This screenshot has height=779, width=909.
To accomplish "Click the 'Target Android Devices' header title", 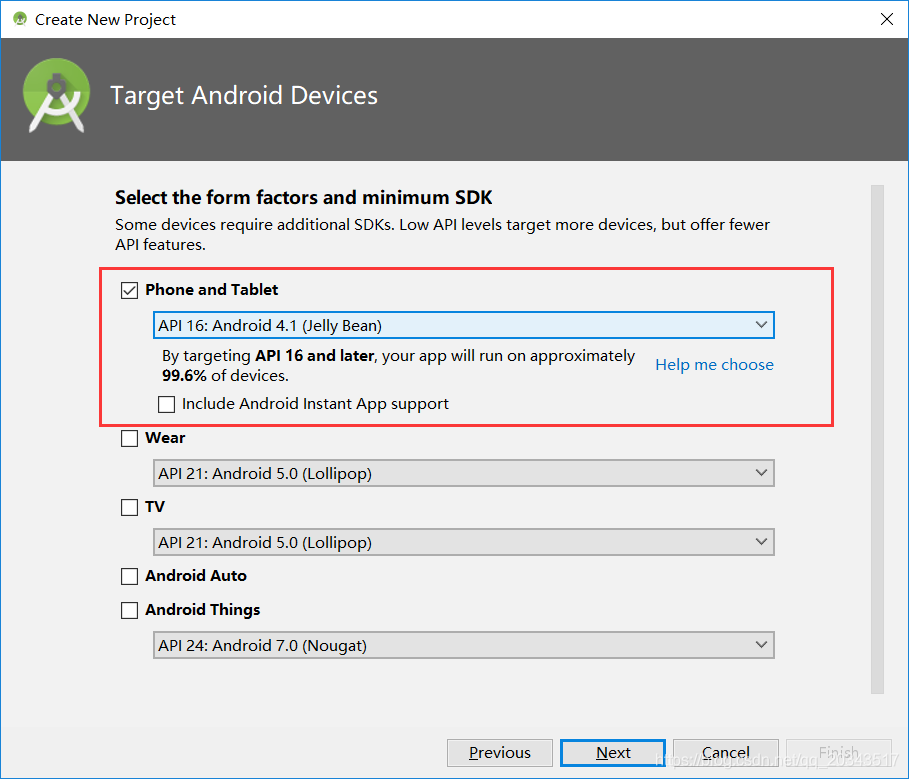I will tap(244, 96).
